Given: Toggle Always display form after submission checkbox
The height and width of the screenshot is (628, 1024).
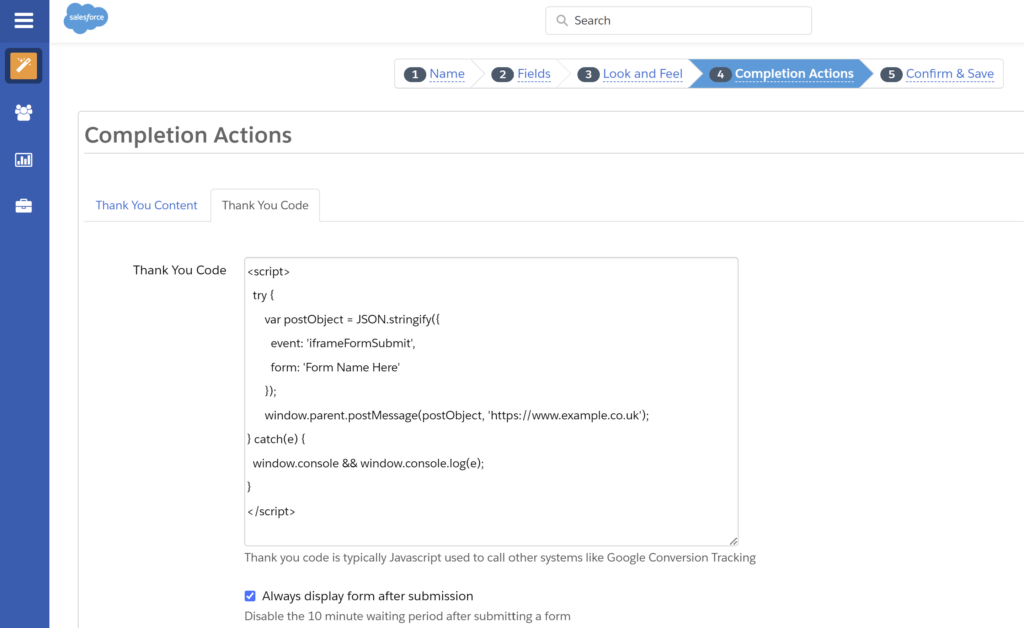Looking at the screenshot, I should pyautogui.click(x=250, y=596).
